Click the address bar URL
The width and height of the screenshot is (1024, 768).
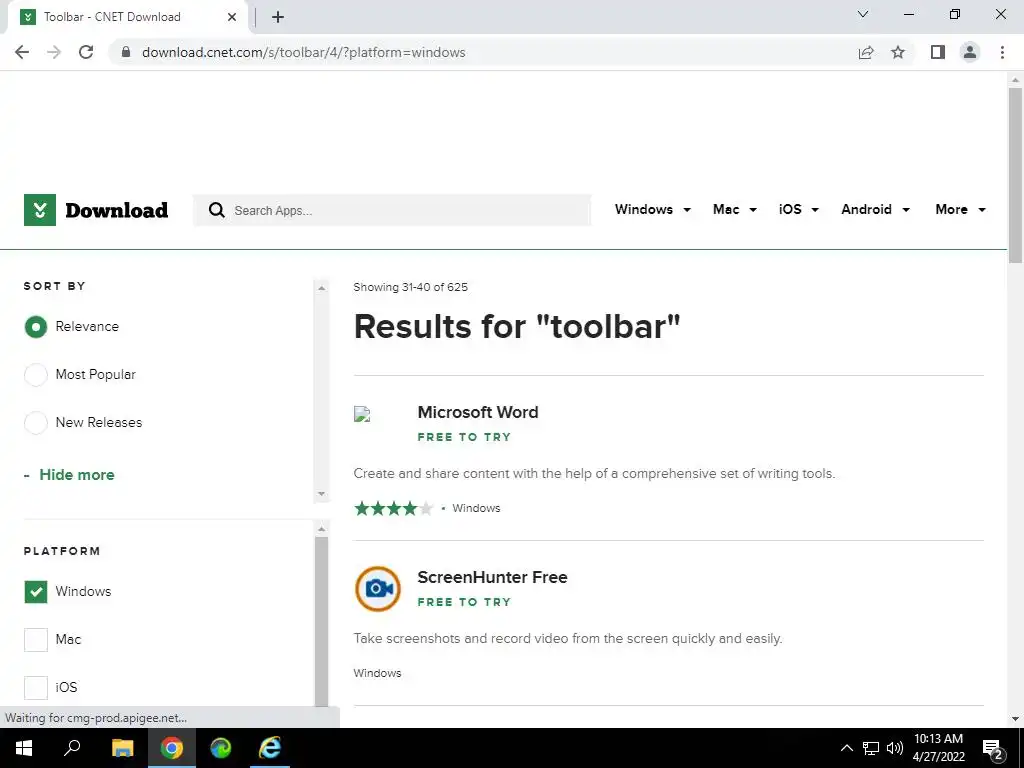click(304, 52)
